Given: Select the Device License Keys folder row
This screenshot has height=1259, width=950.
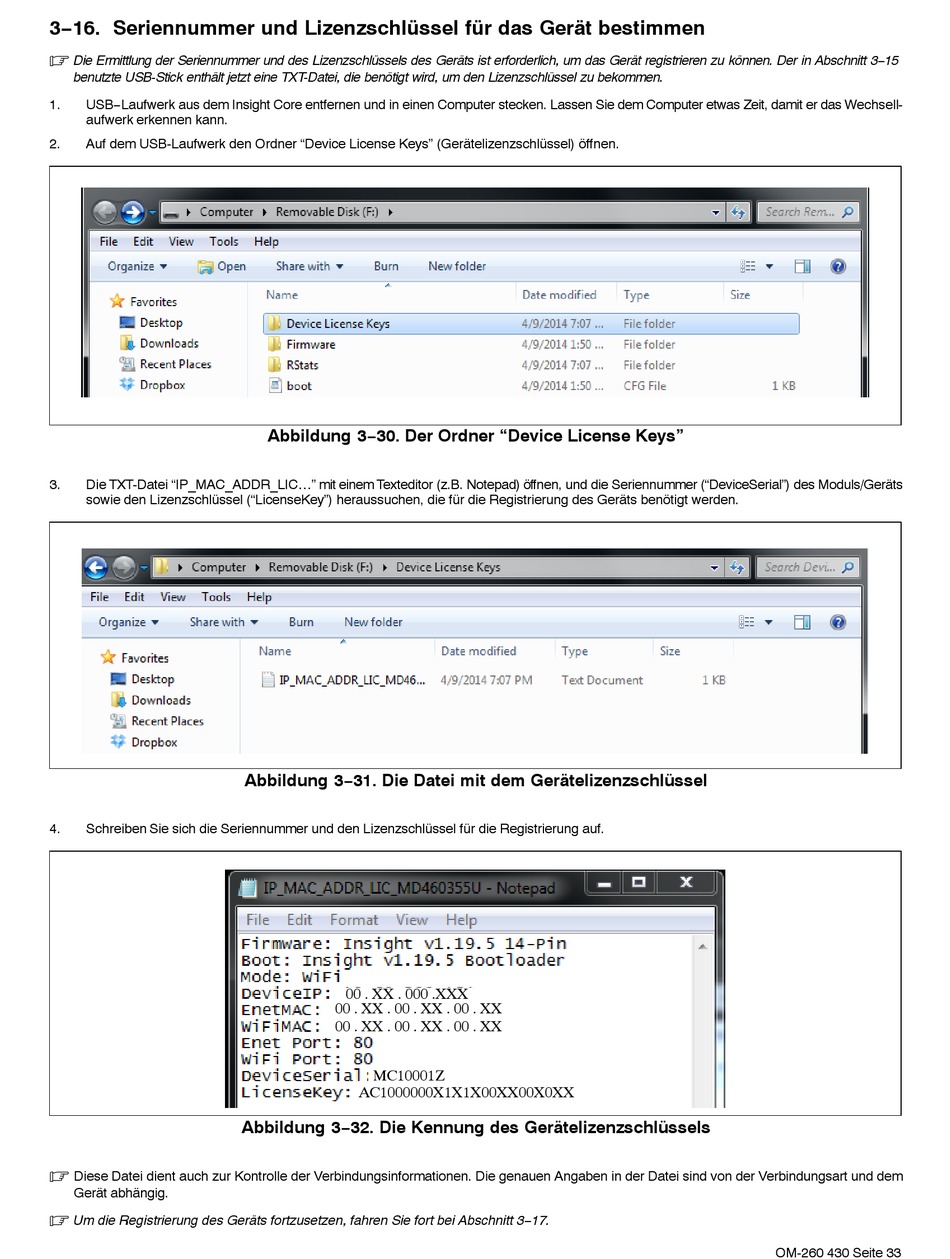Looking at the screenshot, I should pyautogui.click(x=531, y=323).
